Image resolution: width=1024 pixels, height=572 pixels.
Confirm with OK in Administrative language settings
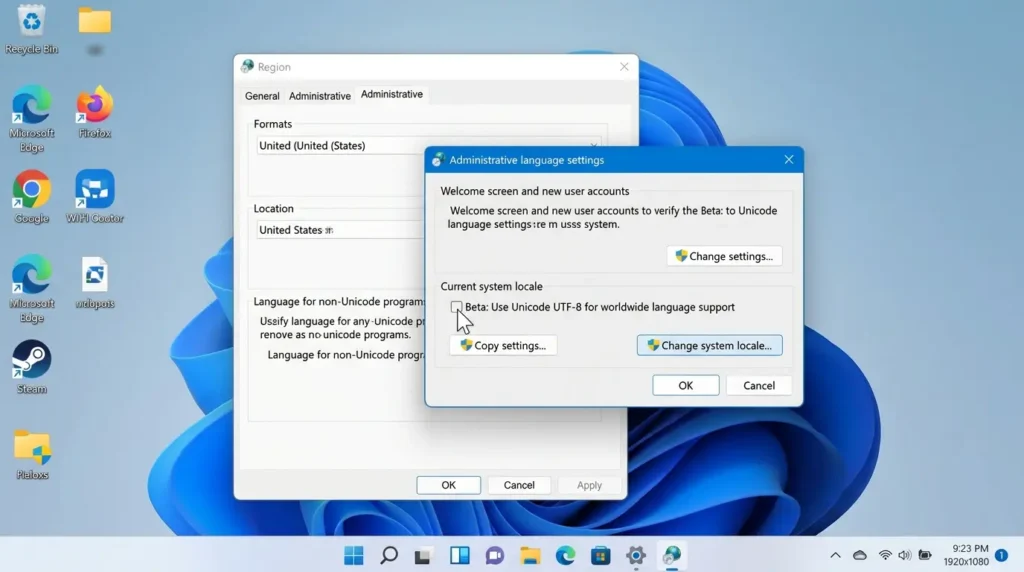[x=686, y=385]
